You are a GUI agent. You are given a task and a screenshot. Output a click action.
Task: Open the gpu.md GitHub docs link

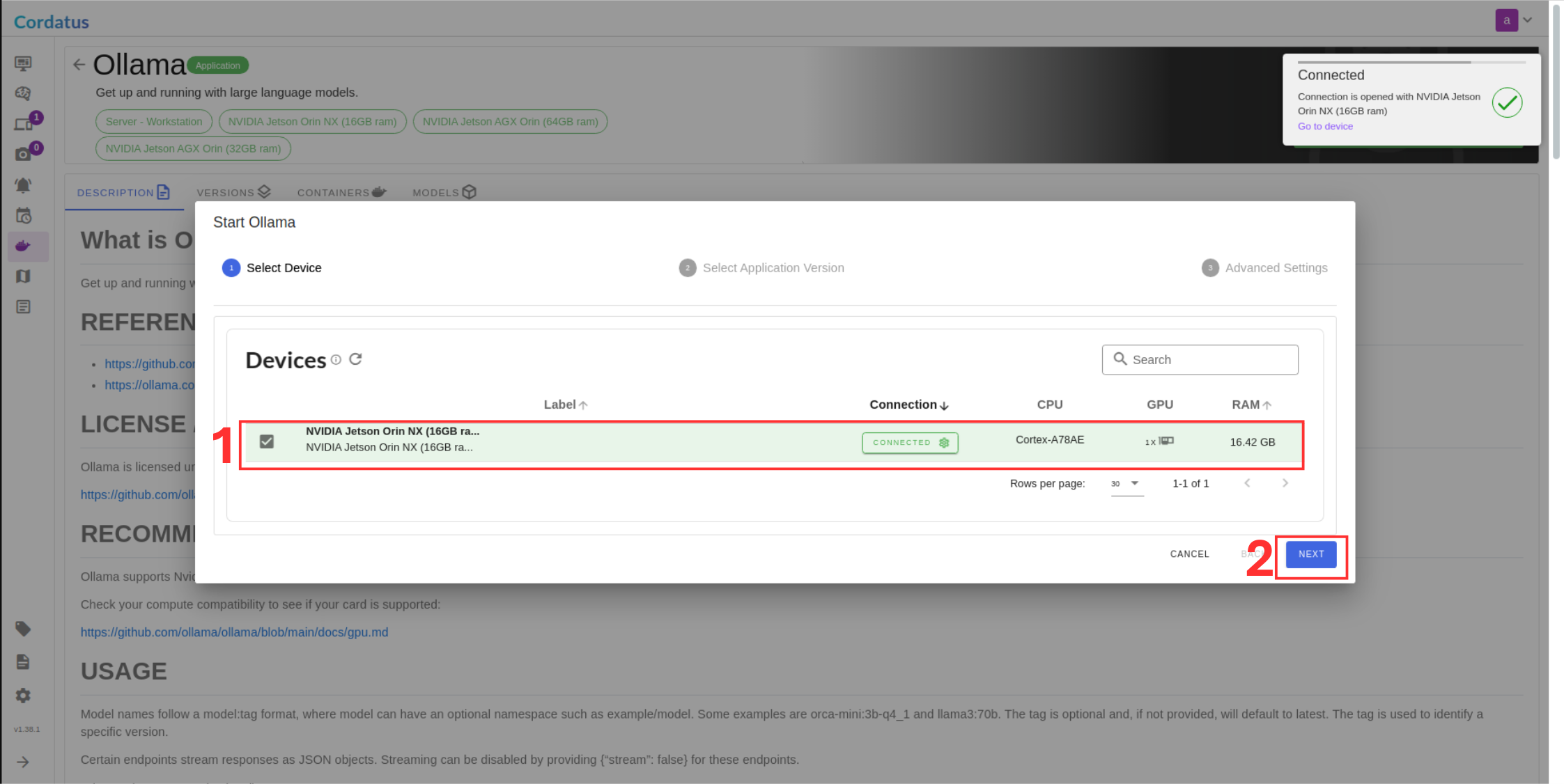pyautogui.click(x=234, y=632)
